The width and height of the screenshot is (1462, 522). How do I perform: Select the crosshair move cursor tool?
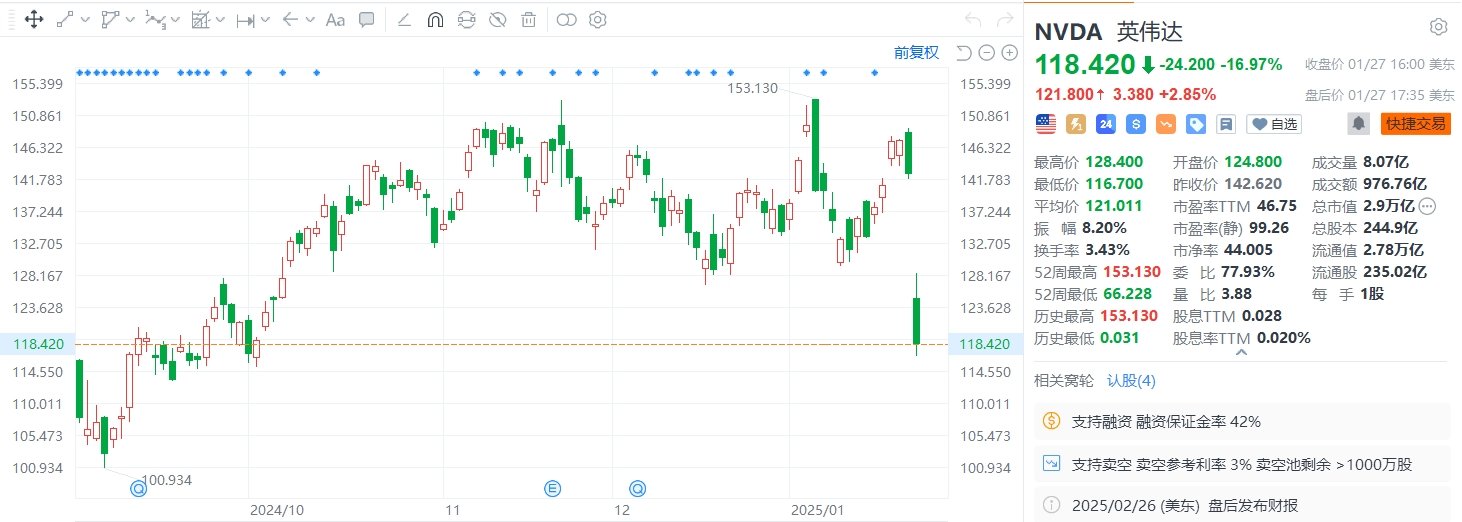[33, 19]
